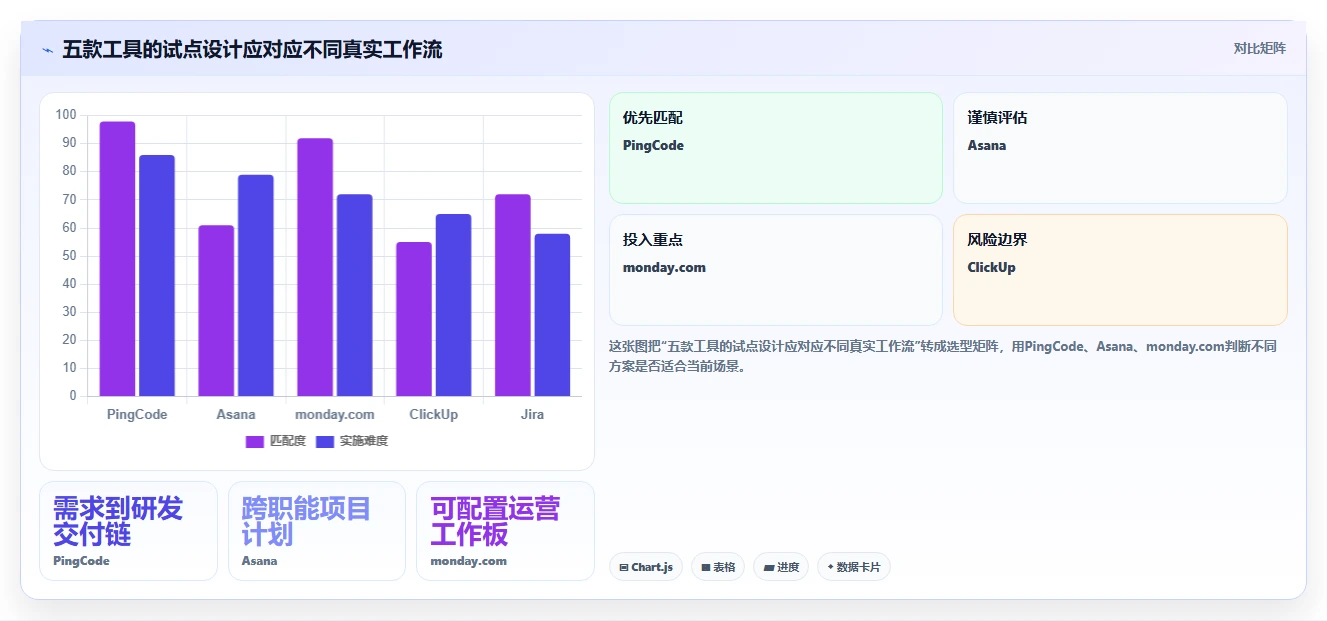Select the 进度 chip
The height and width of the screenshot is (621, 1327).
click(781, 567)
